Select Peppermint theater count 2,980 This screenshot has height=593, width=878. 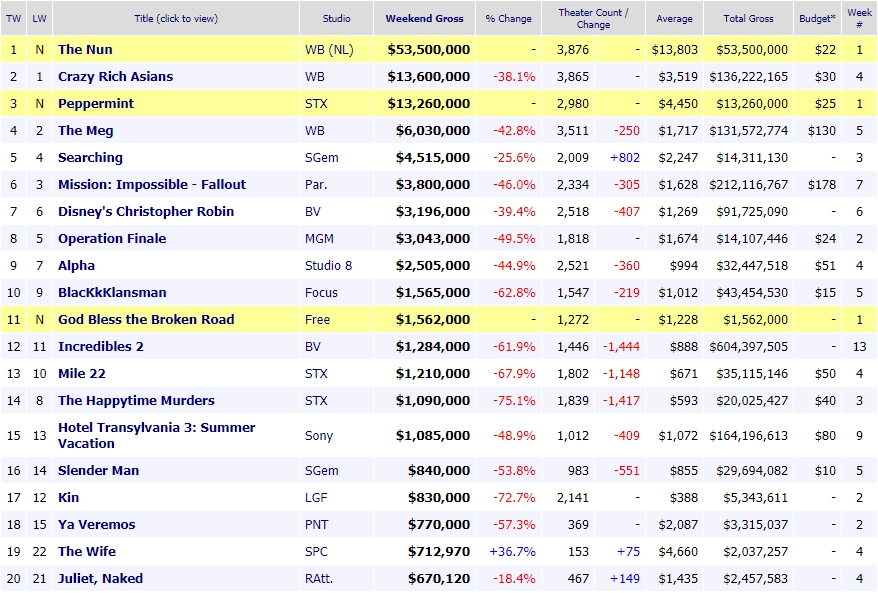tap(573, 104)
